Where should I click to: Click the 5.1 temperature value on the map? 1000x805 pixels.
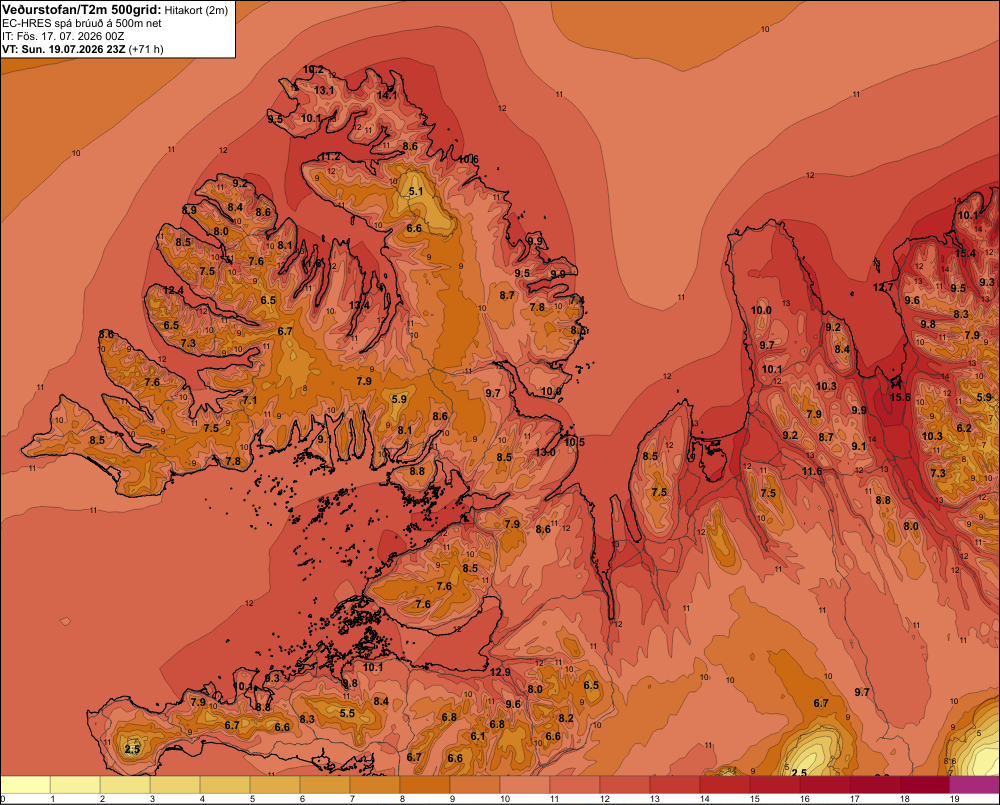(x=416, y=191)
